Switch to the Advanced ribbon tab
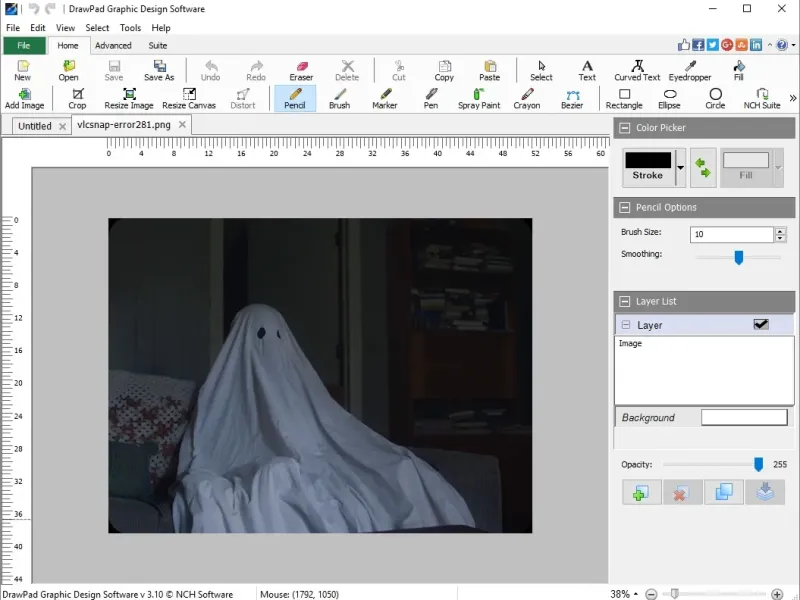Image resolution: width=800 pixels, height=600 pixels. coord(113,45)
